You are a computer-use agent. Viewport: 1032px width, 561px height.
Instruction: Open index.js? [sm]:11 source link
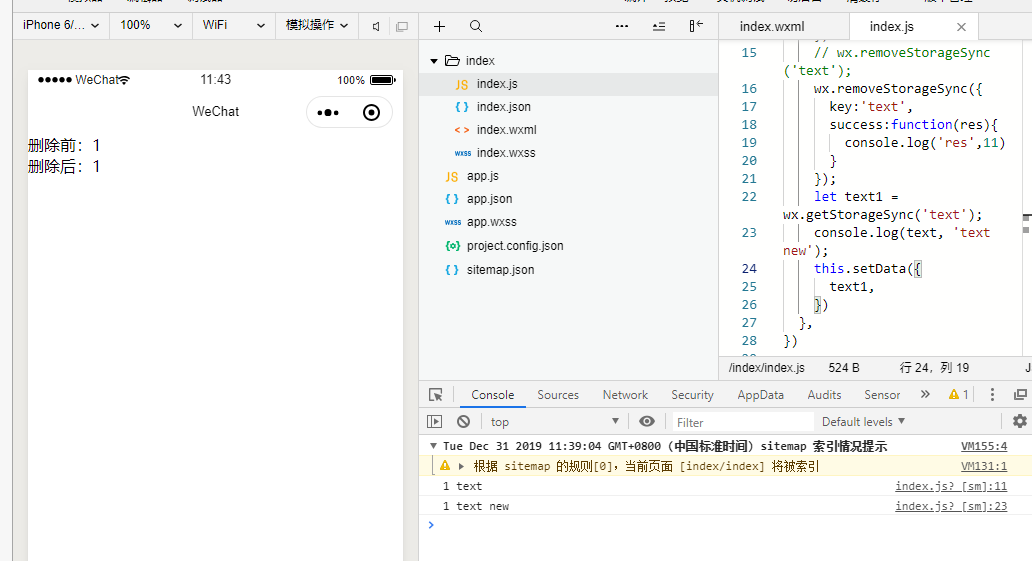click(x=951, y=486)
